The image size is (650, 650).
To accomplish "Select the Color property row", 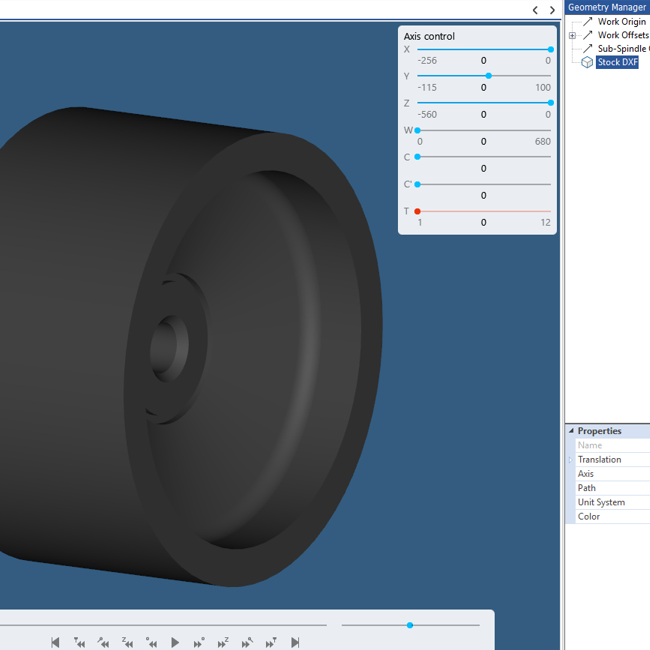I will pos(589,517).
